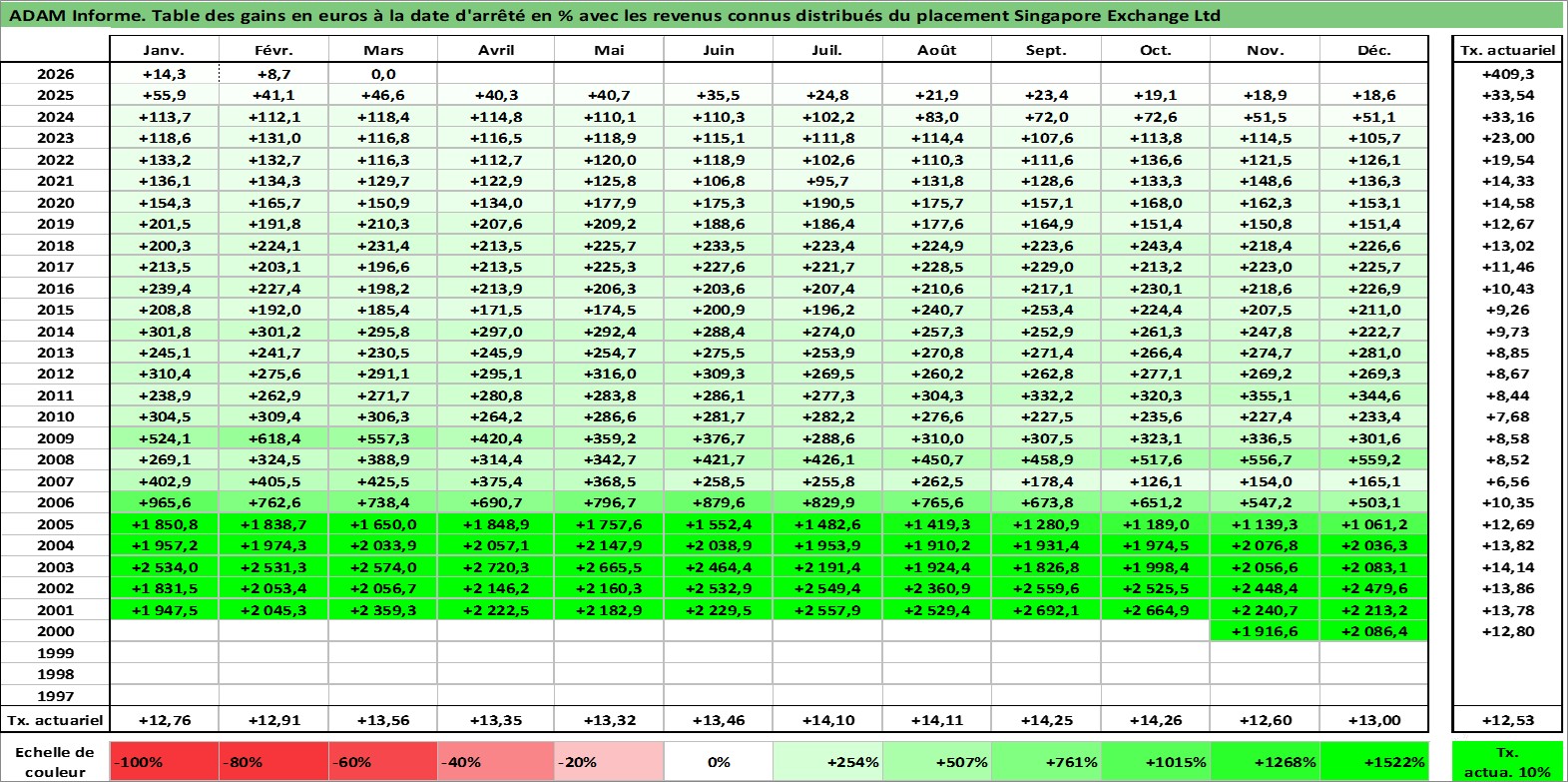Click the '+2 086,4' cell for Déc. 2000

click(1373, 631)
